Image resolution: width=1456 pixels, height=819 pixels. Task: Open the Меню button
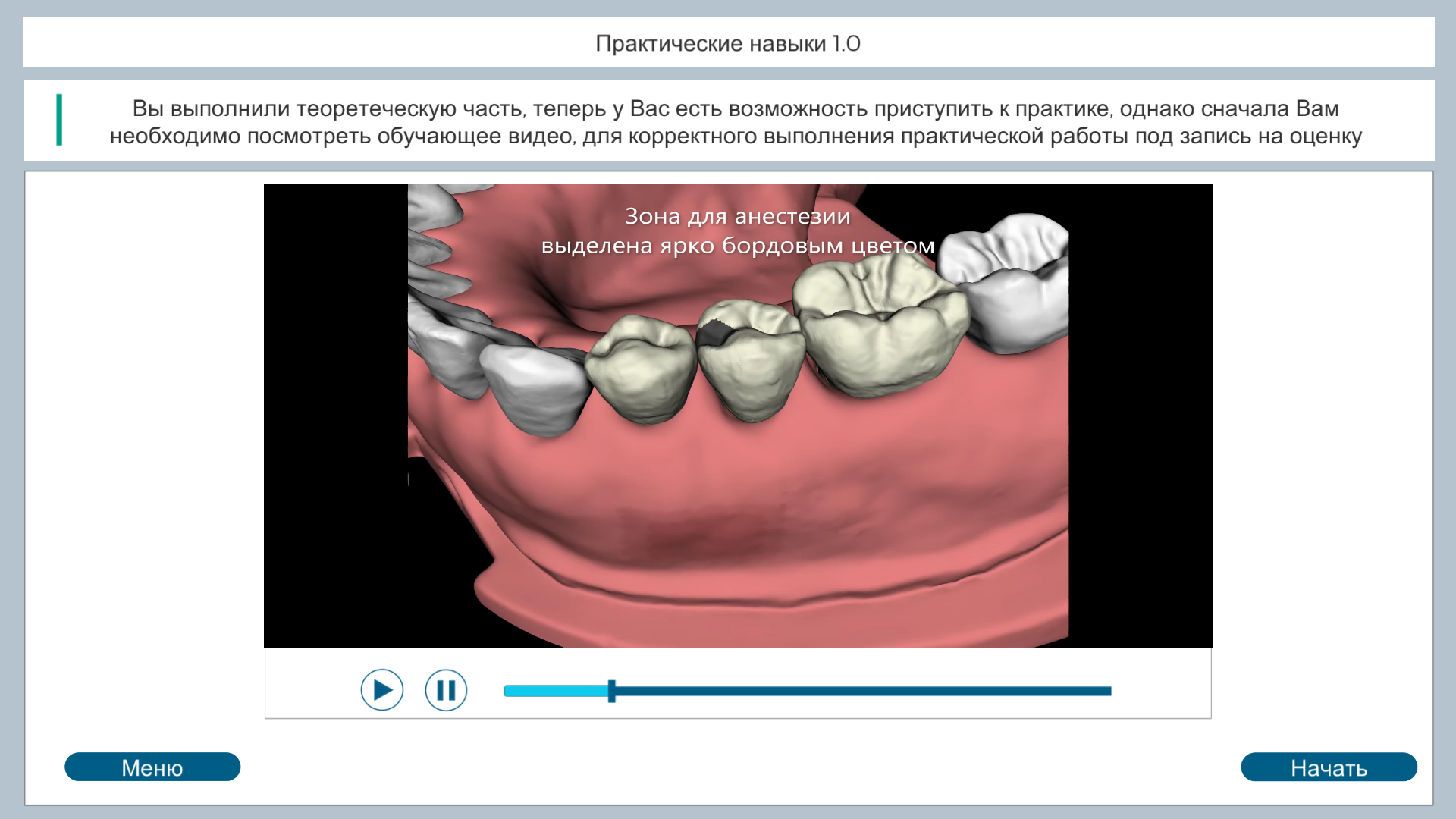click(x=152, y=767)
